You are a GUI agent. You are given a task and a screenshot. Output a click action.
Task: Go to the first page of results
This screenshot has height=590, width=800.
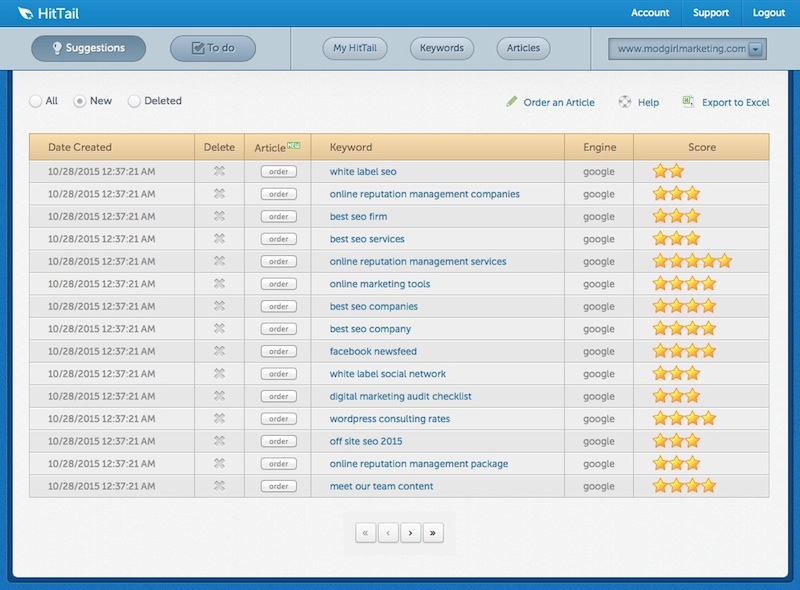click(x=365, y=533)
